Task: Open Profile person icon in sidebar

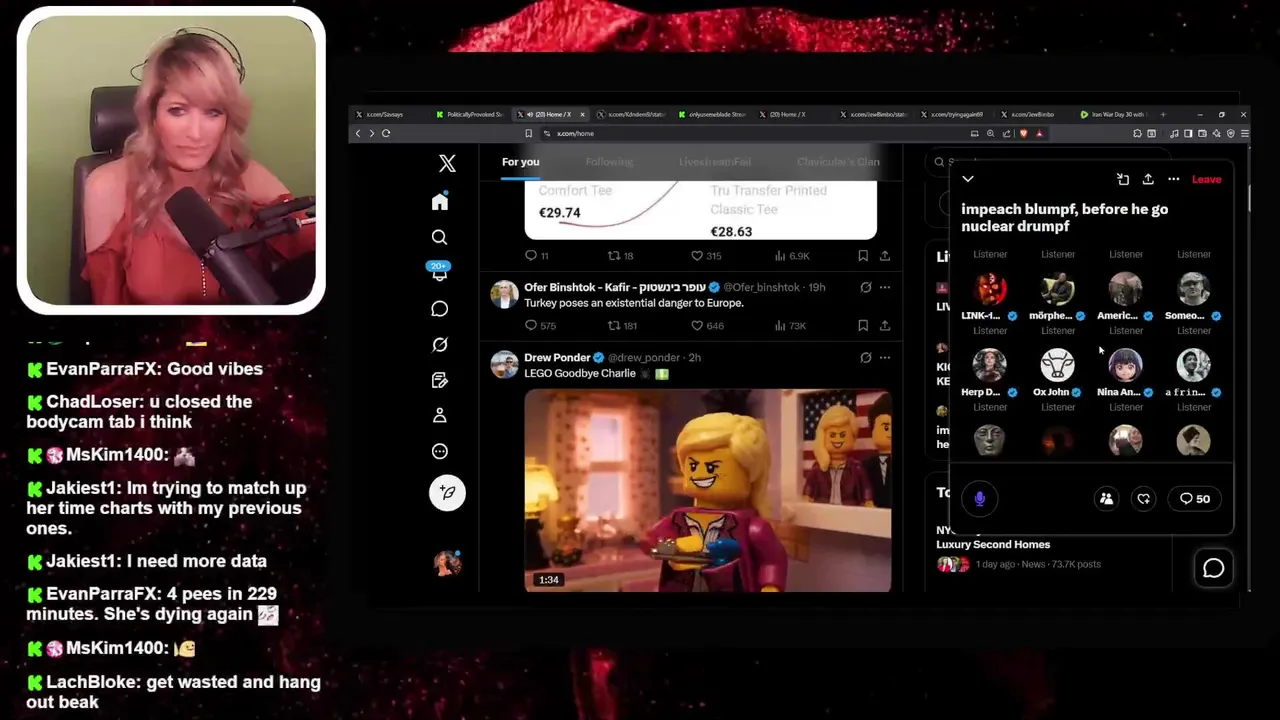Action: [439, 416]
